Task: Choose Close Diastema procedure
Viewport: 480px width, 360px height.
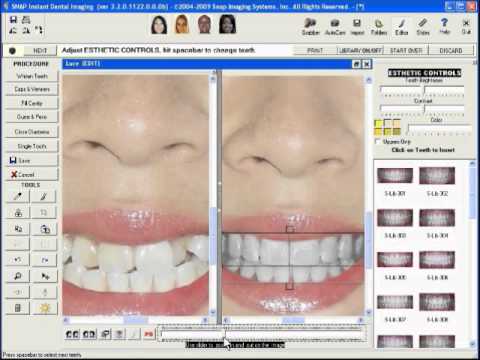Action: [32, 132]
